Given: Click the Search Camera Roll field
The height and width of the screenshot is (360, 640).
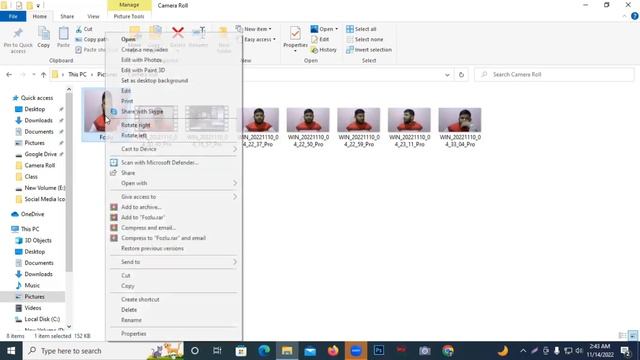Looking at the screenshot, I should [554, 75].
